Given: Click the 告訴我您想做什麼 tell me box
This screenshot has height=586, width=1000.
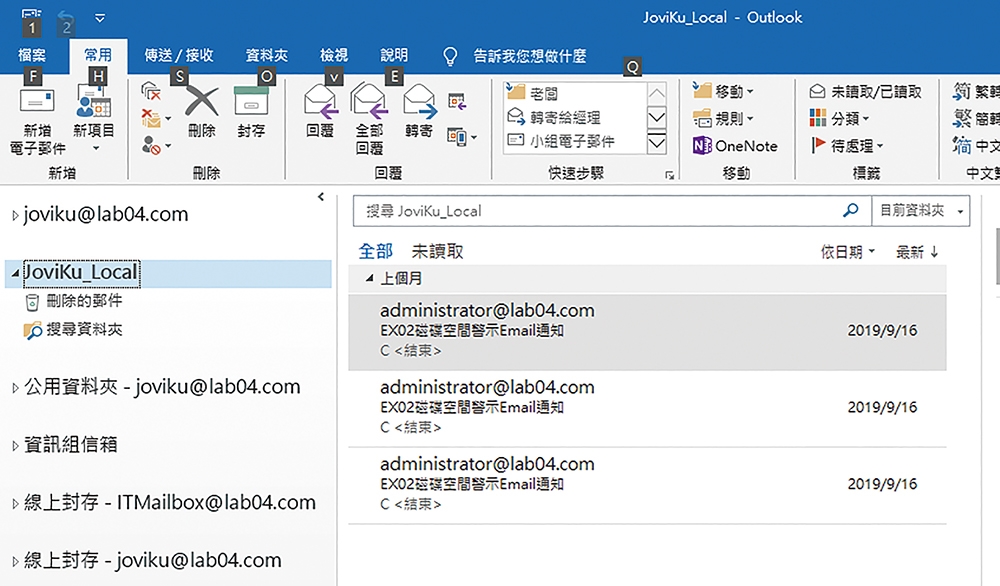Looking at the screenshot, I should pyautogui.click(x=514, y=57).
